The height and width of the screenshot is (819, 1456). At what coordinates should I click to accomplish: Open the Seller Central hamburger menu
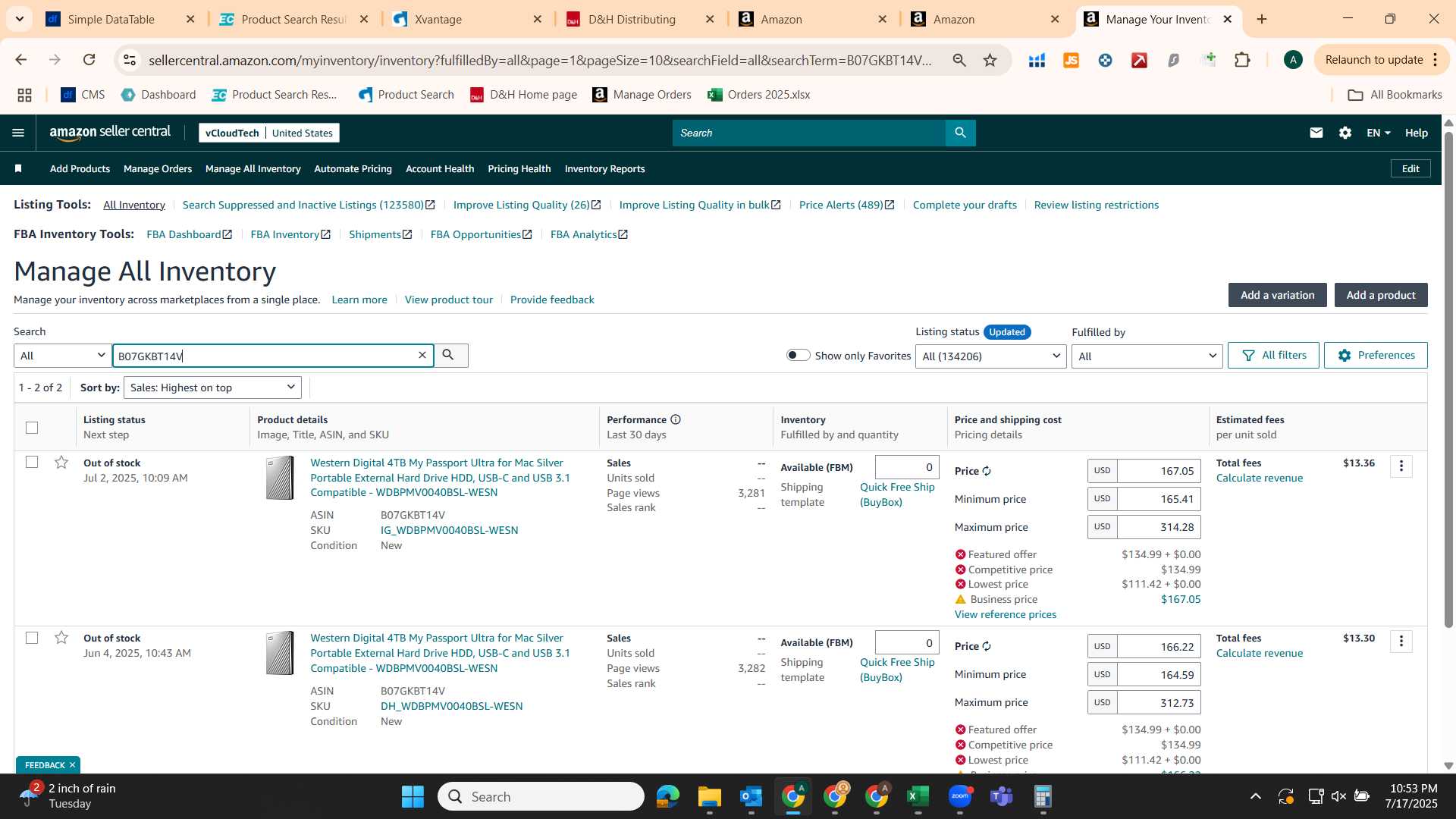click(x=18, y=133)
